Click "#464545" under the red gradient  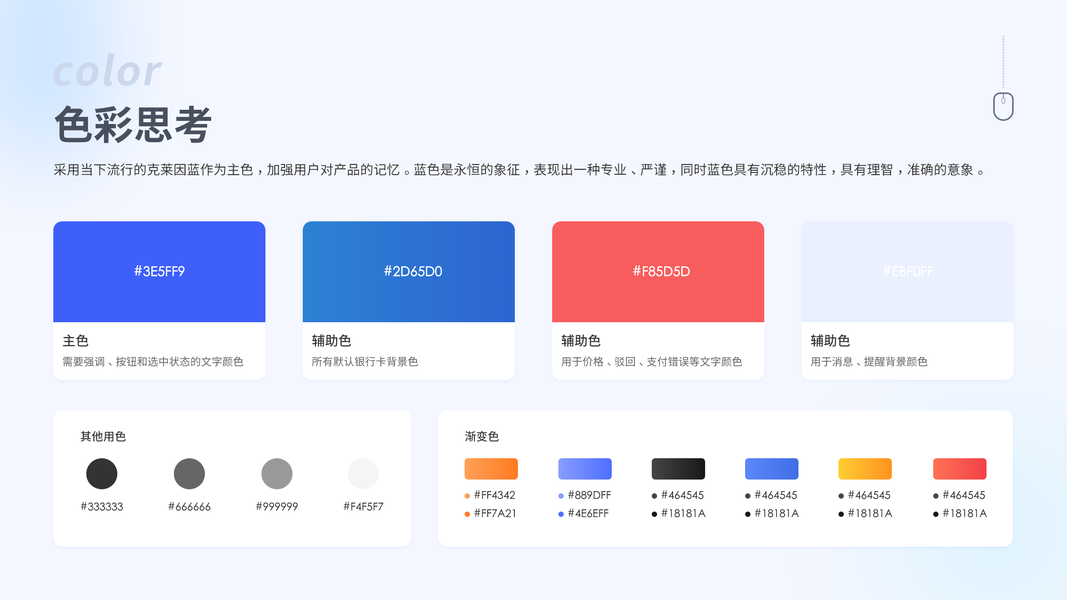tap(964, 495)
